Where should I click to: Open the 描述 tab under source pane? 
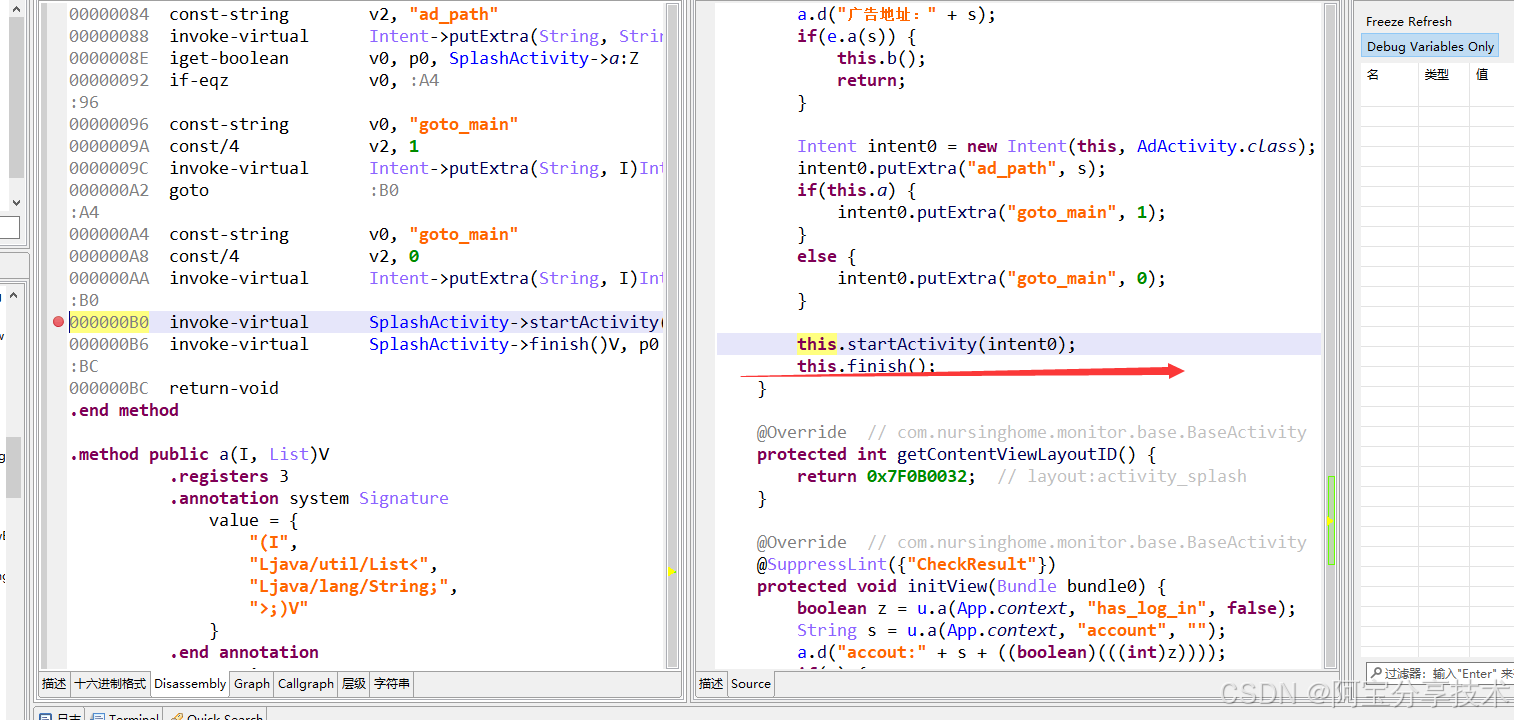(711, 684)
